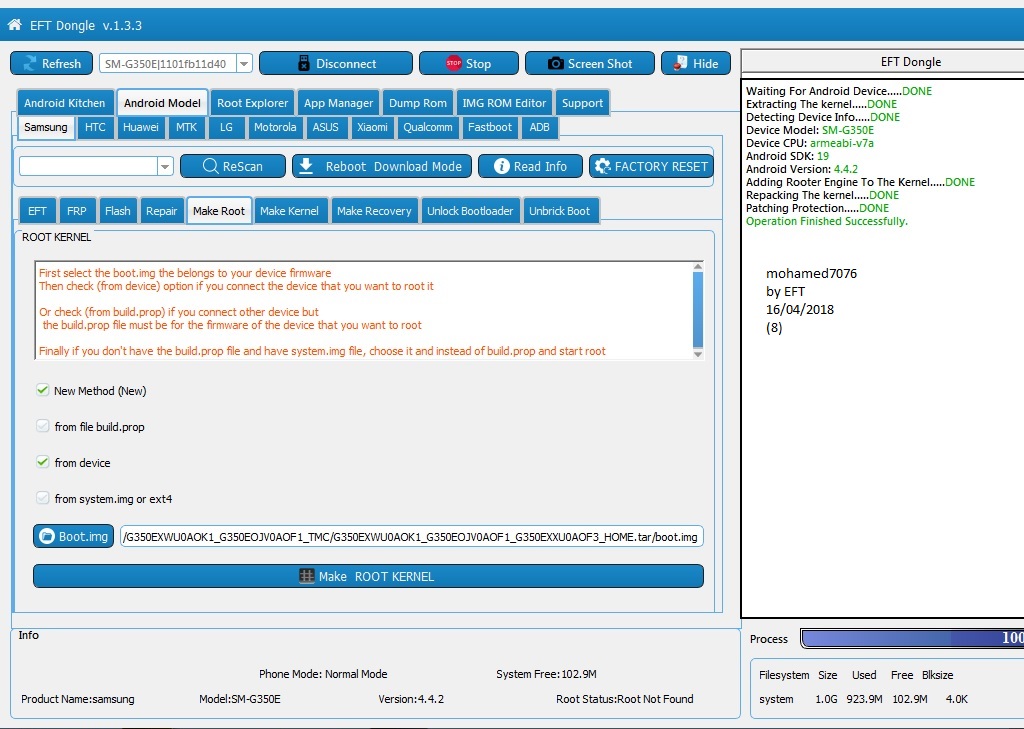The height and width of the screenshot is (729, 1024).
Task: Select the MTK tab
Action: click(x=187, y=127)
